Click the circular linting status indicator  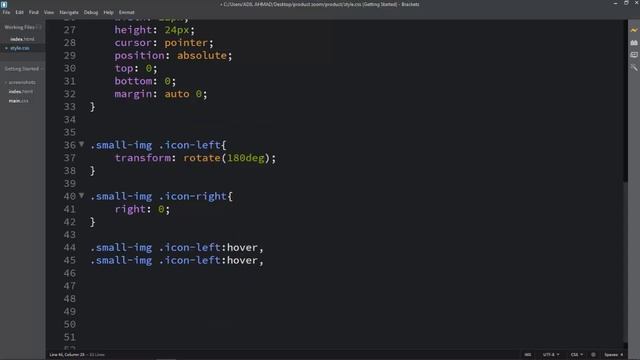click(x=593, y=354)
